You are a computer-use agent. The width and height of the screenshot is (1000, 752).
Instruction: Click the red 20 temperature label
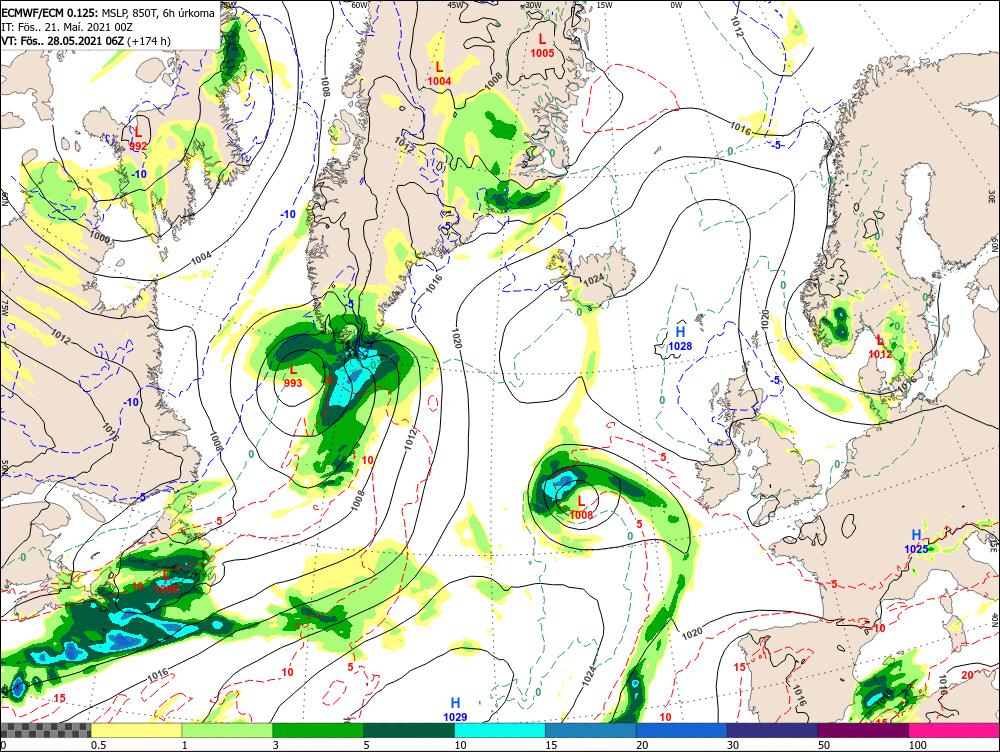coord(967,675)
